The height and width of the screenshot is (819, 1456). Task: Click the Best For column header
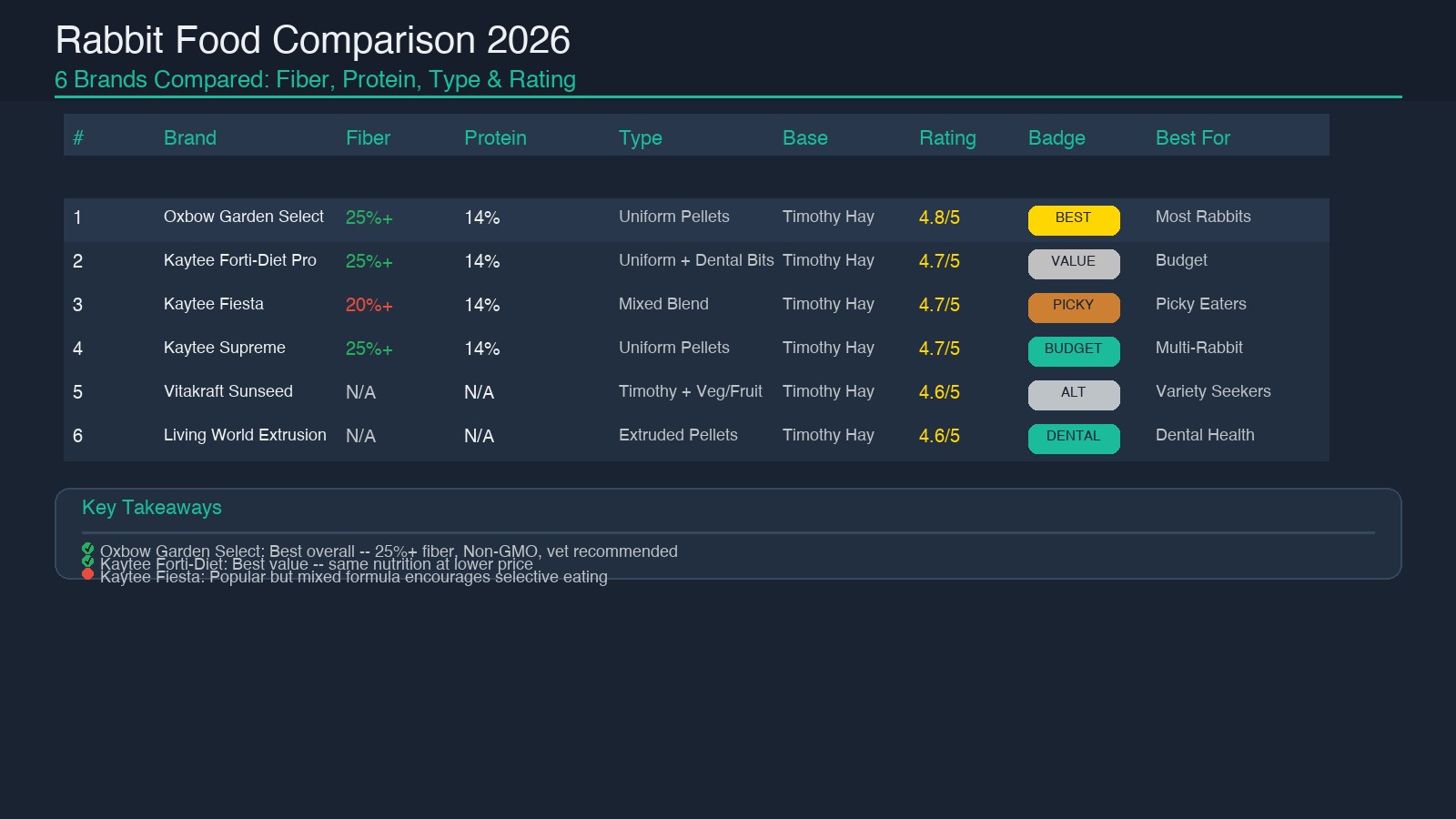tap(1192, 138)
